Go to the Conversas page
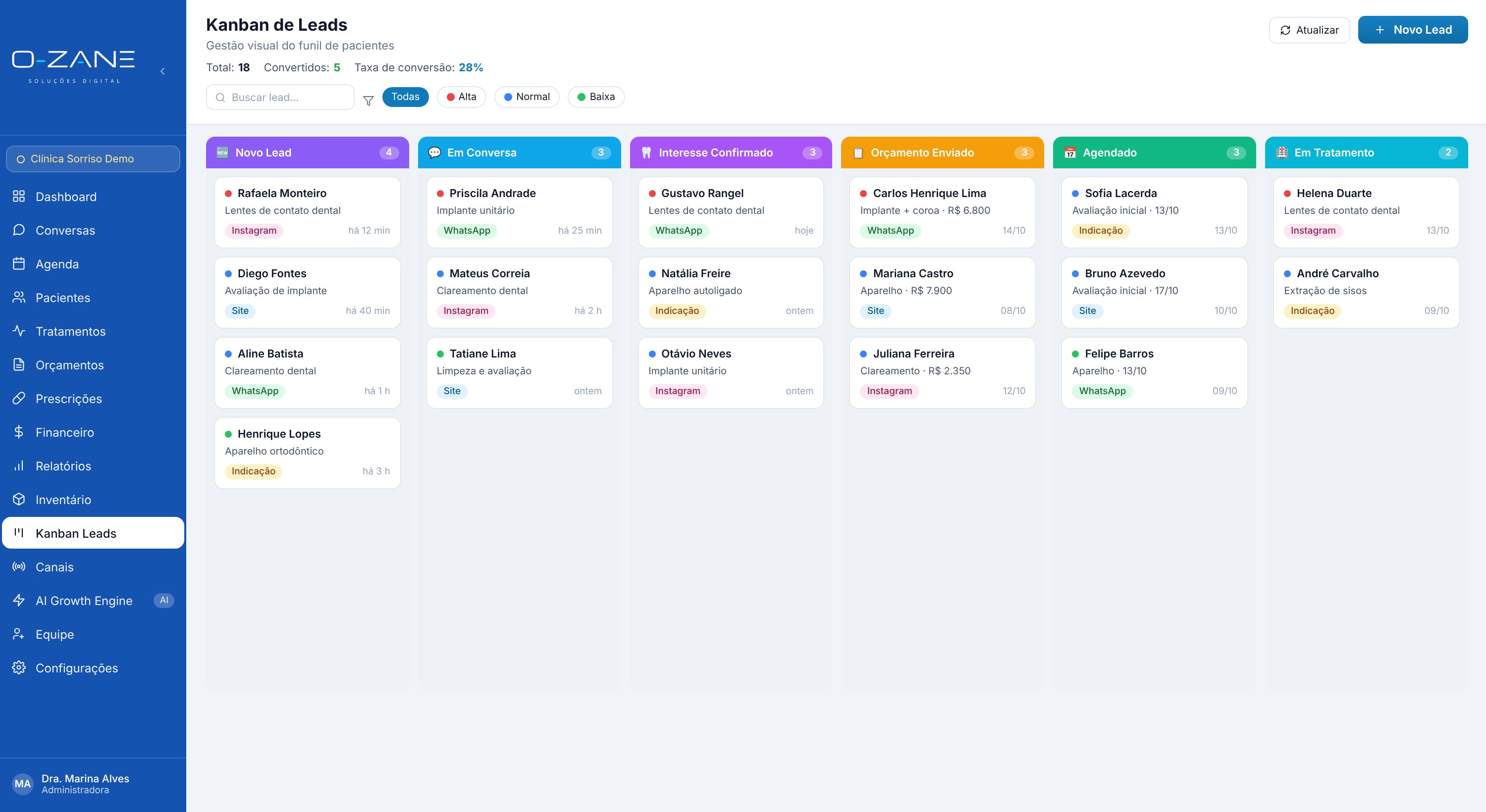This screenshot has width=1486, height=812. (93, 230)
